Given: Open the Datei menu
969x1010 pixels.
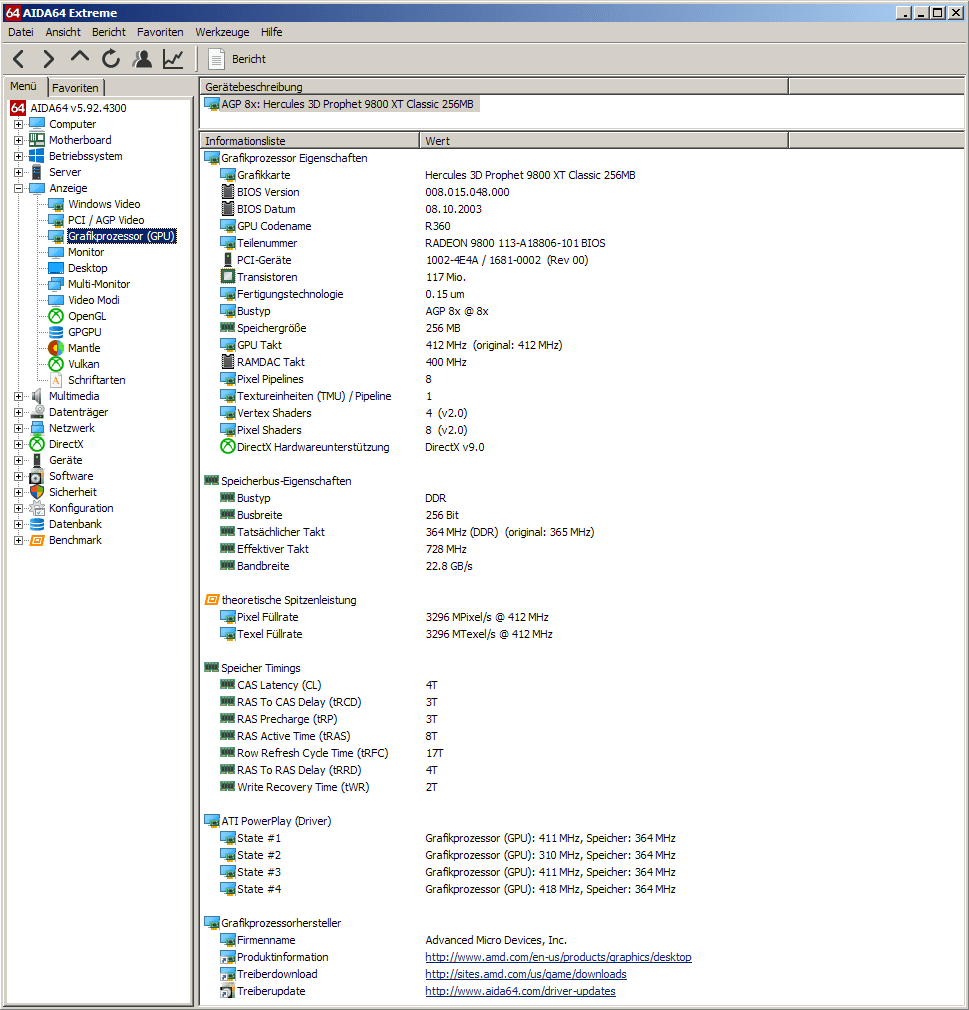Looking at the screenshot, I should [21, 32].
